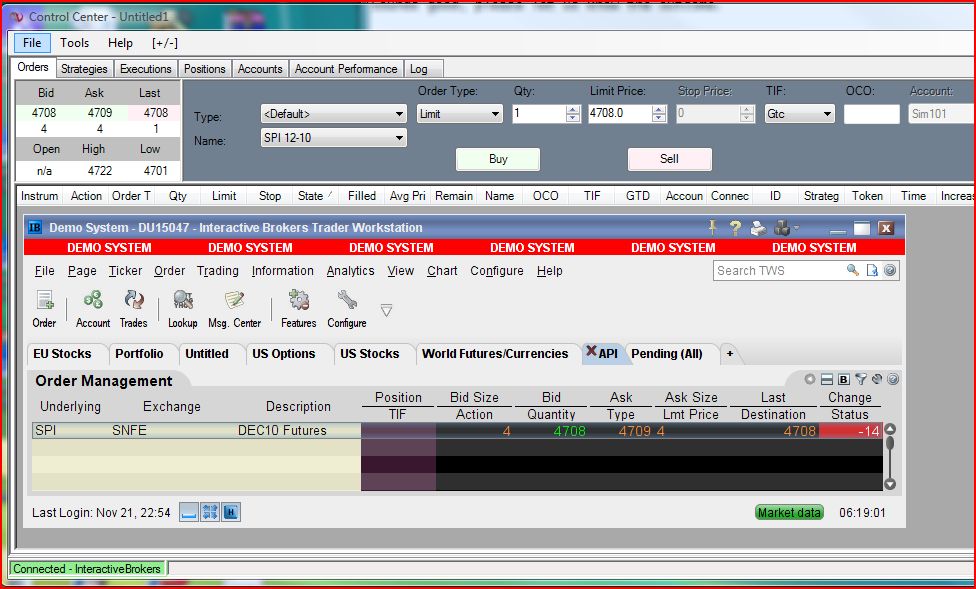976x589 pixels.
Task: Click the green Market data button
Action: 789,512
